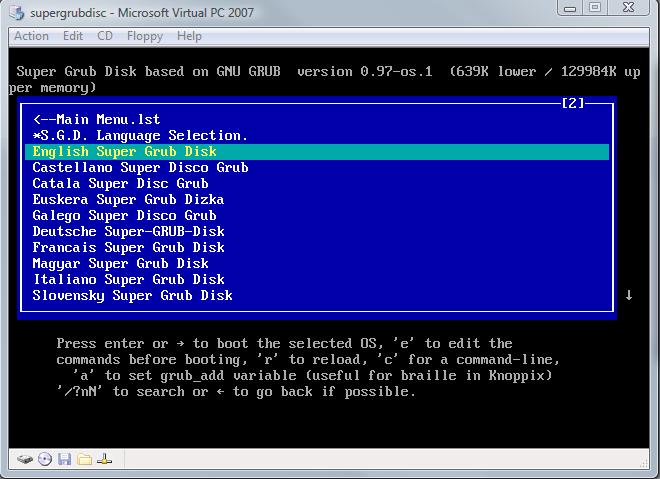This screenshot has height=479, width=660.
Task: Select 'Euskera Super Grub Dizka' entry
Action: 317,200
